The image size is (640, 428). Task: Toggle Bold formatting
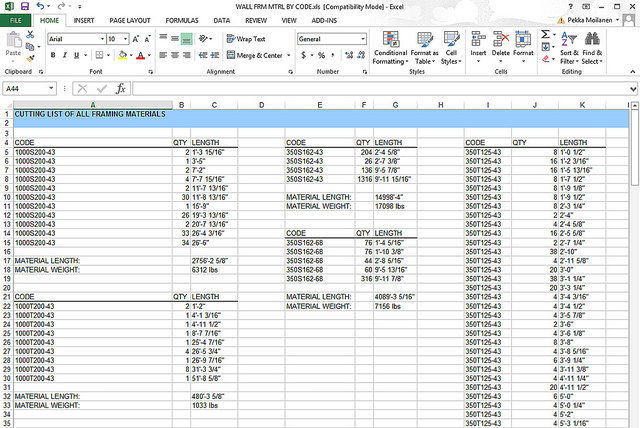pyautogui.click(x=52, y=55)
